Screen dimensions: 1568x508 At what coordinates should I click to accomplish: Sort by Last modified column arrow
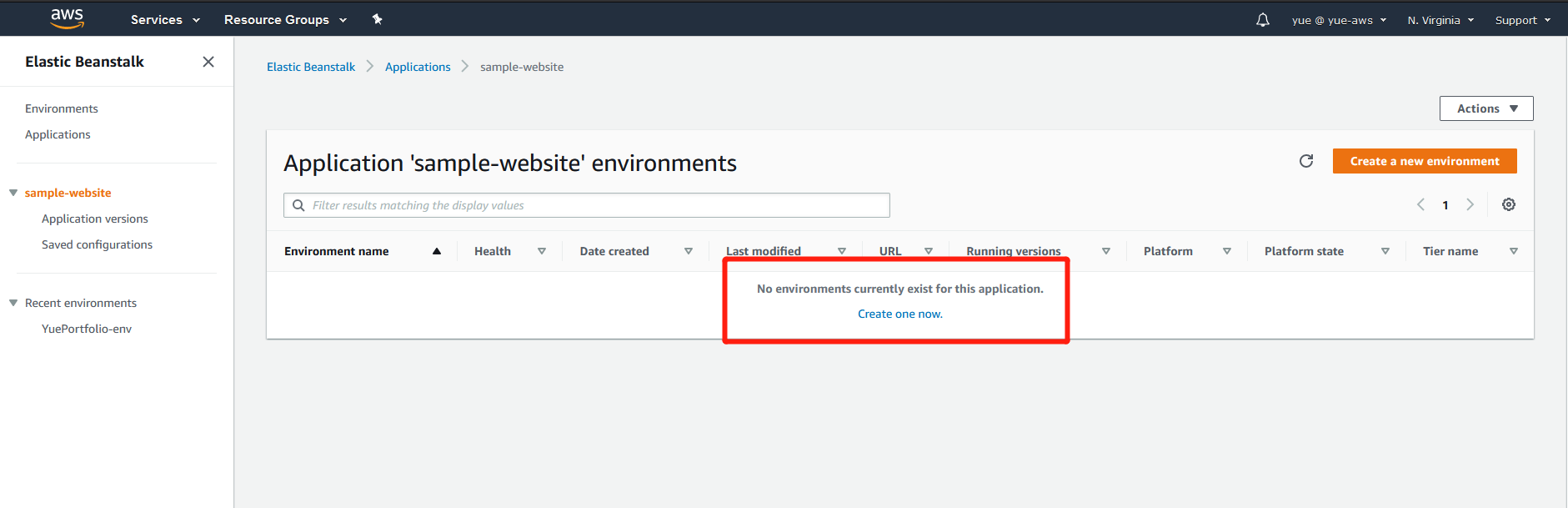tap(842, 251)
